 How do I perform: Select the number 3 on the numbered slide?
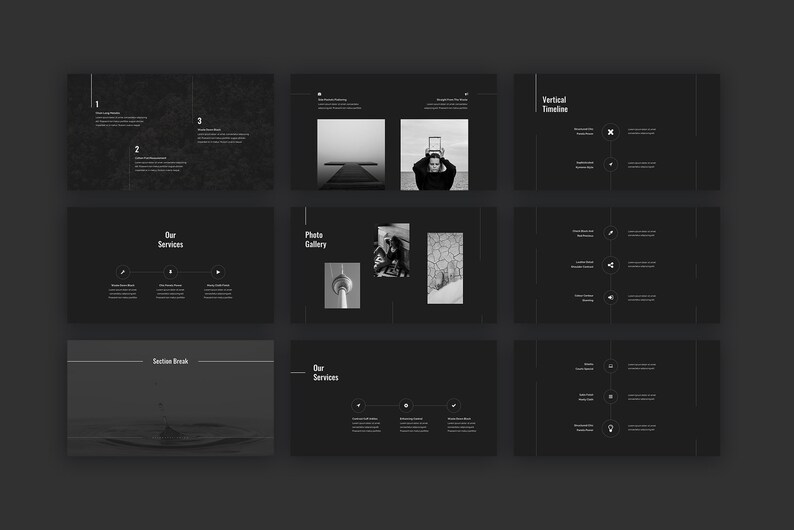[x=200, y=121]
